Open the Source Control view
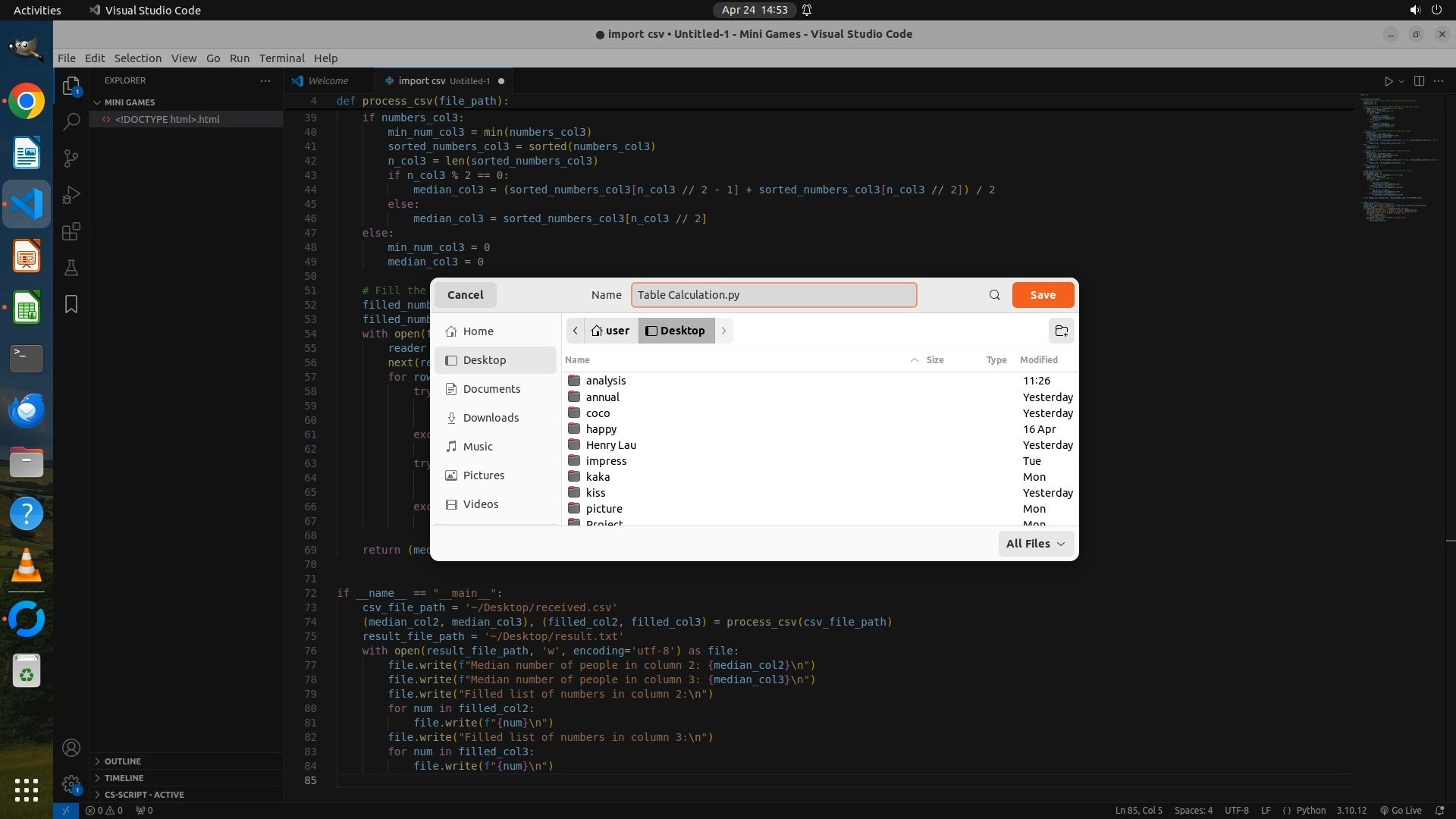Image resolution: width=1456 pixels, height=819 pixels. point(71,158)
